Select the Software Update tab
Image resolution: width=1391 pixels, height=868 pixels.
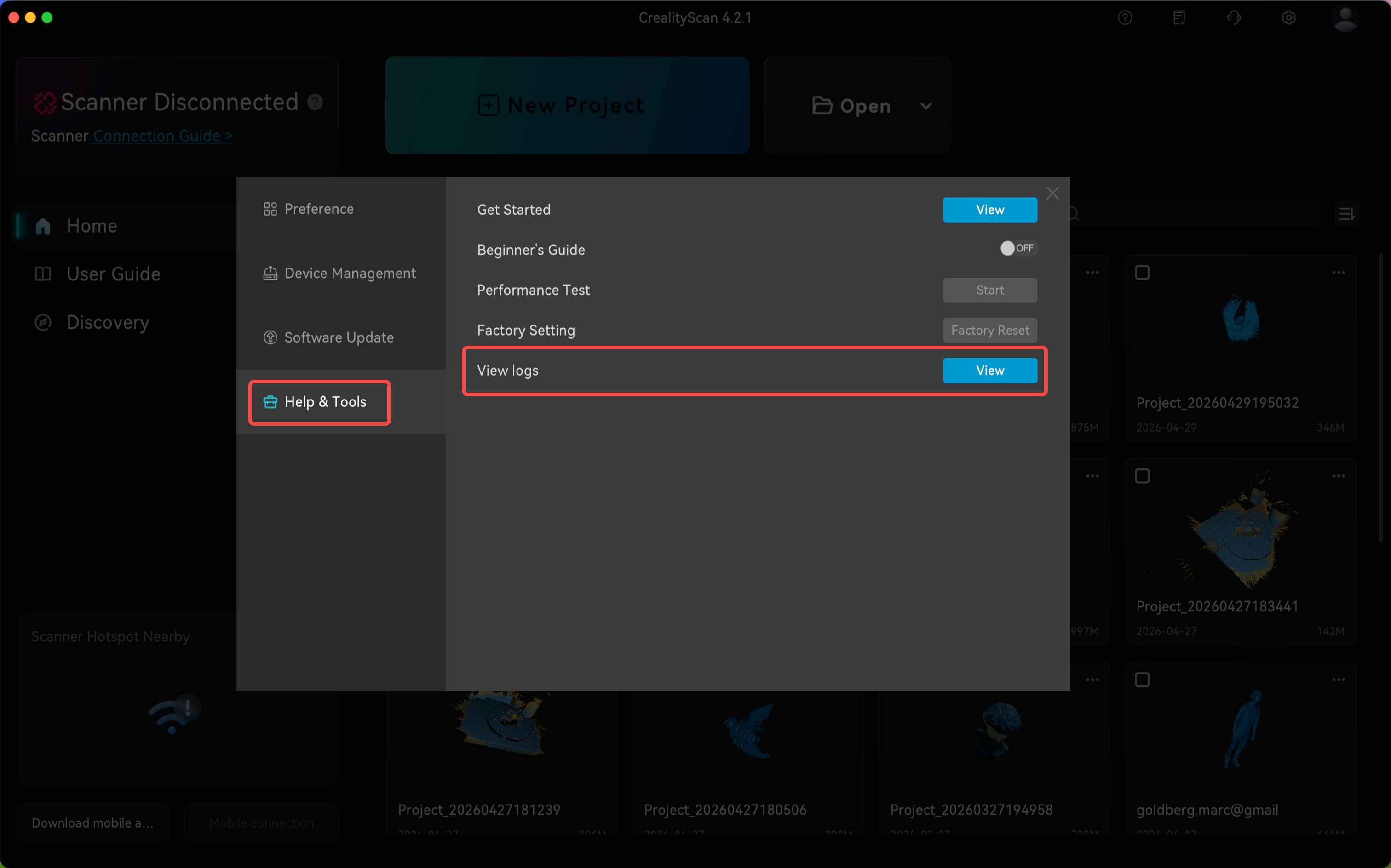341,337
